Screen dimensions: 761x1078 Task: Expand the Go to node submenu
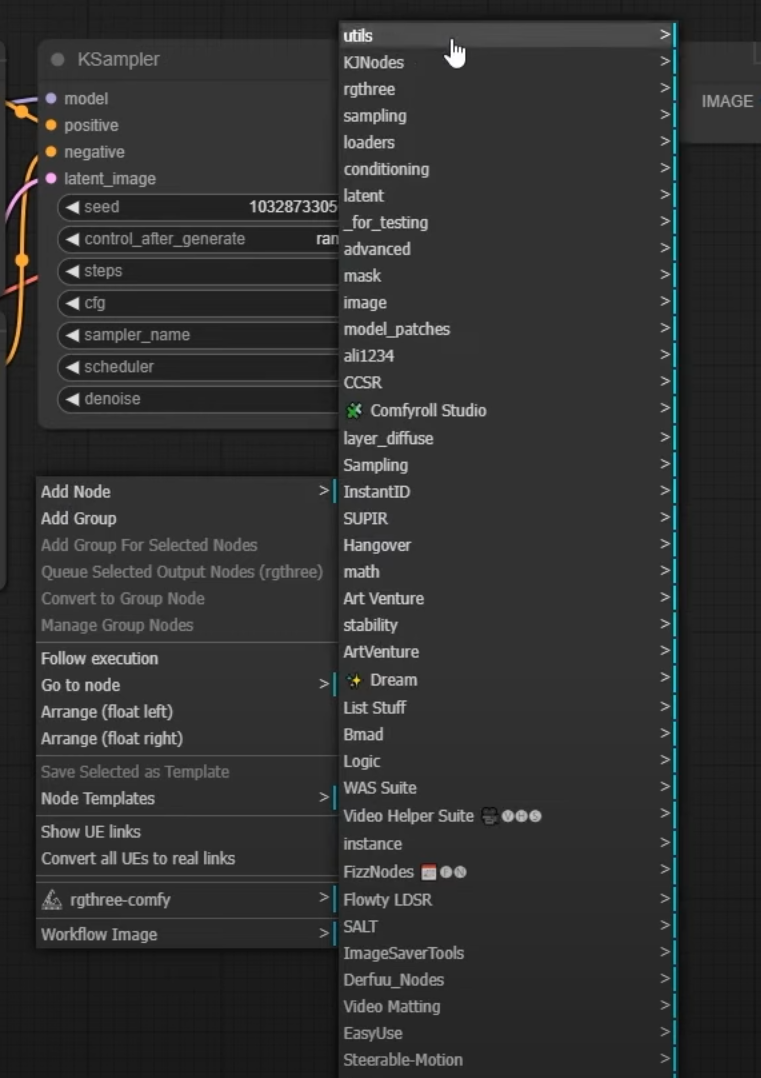(x=186, y=685)
